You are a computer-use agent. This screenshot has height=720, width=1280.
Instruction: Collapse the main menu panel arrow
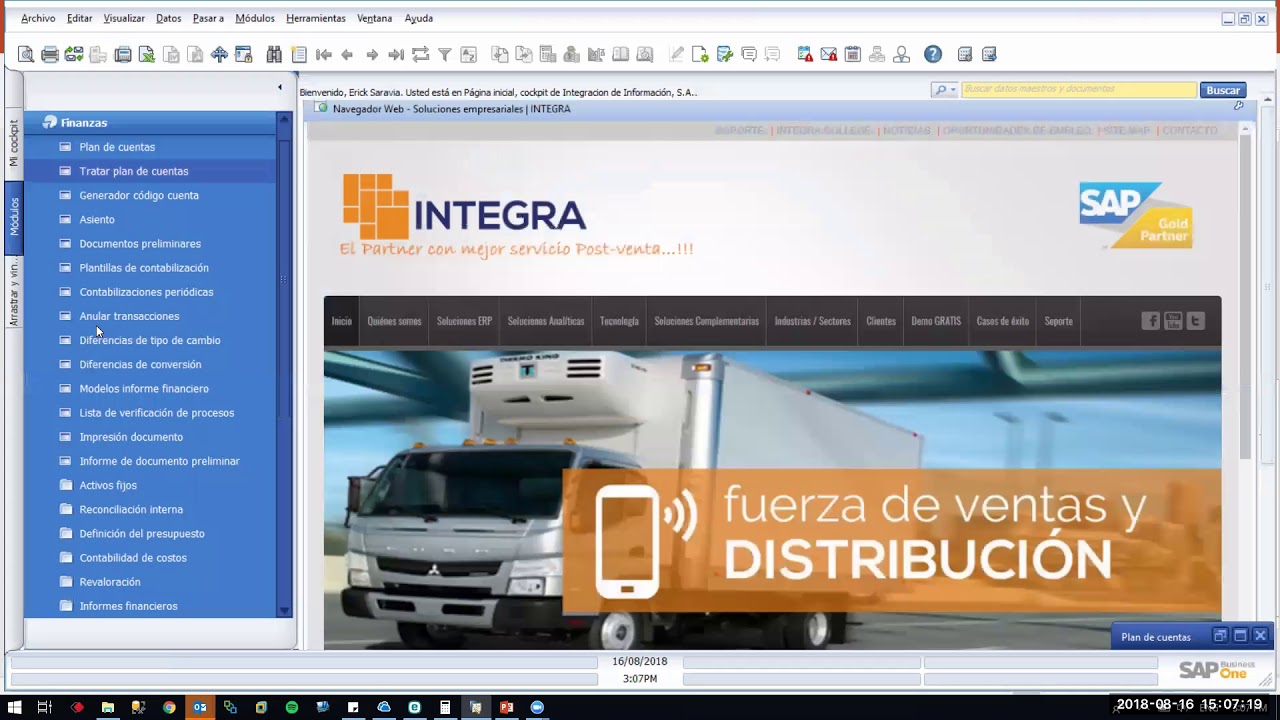[280, 87]
